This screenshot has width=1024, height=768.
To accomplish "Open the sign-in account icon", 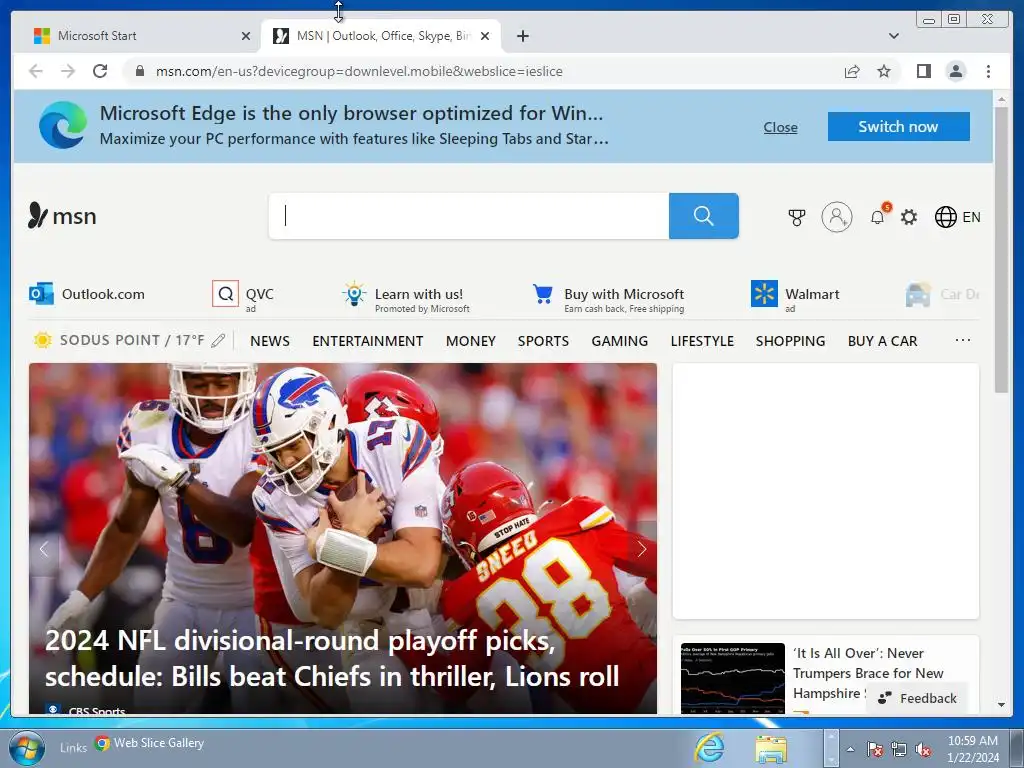I will pos(837,217).
